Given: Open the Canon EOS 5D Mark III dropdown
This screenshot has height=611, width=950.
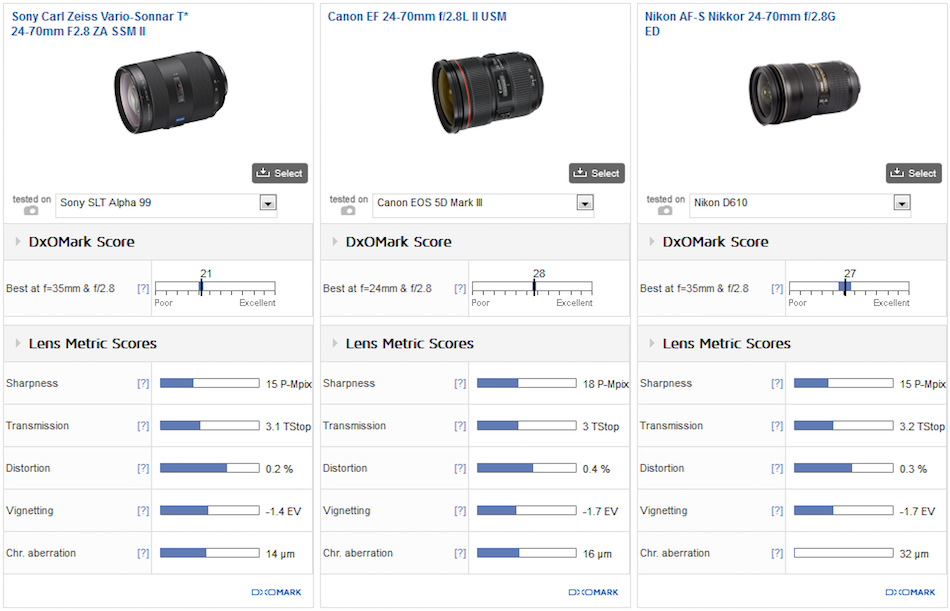Looking at the screenshot, I should 584,203.
